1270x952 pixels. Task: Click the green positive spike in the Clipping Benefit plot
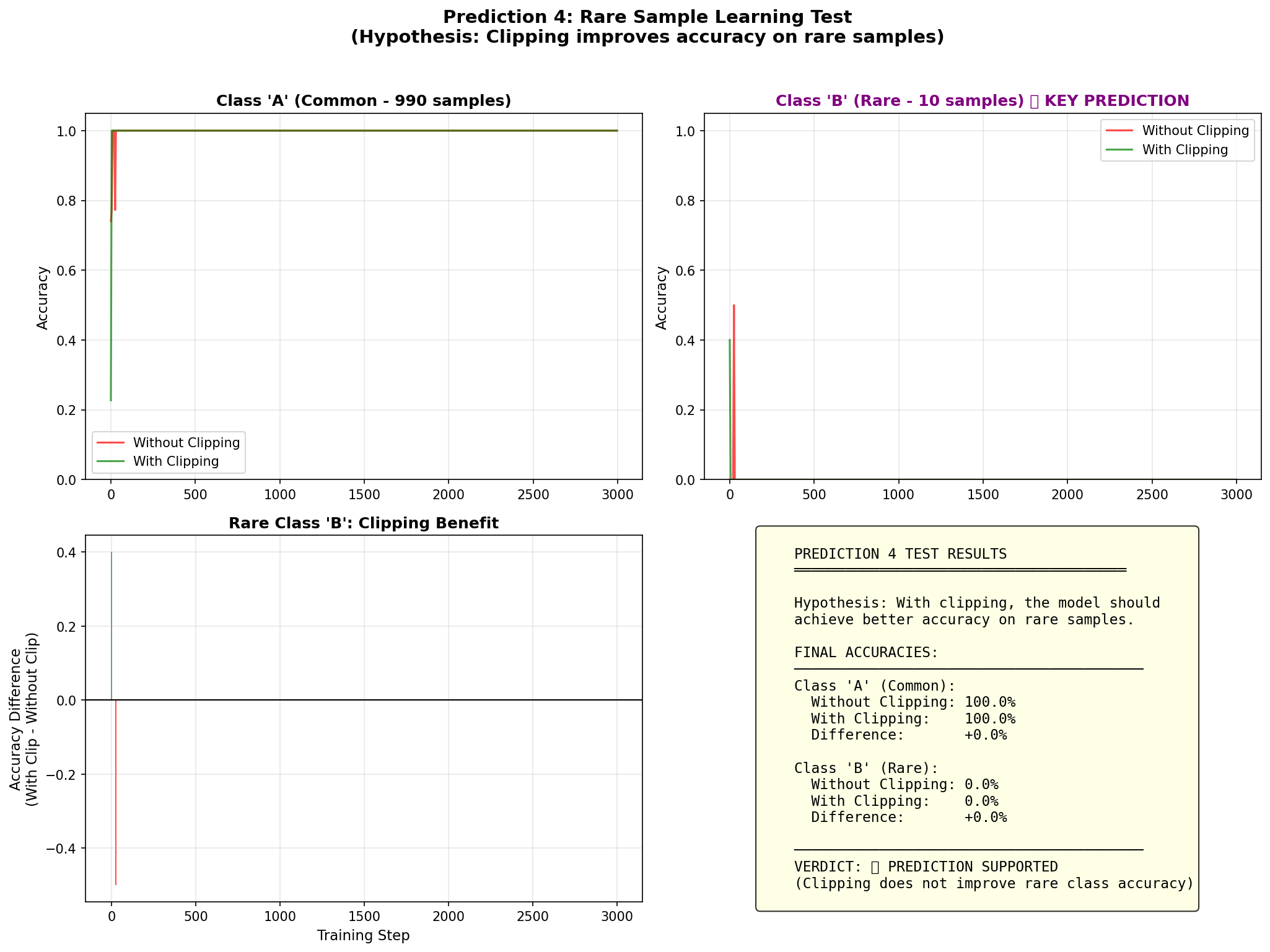tap(112, 619)
